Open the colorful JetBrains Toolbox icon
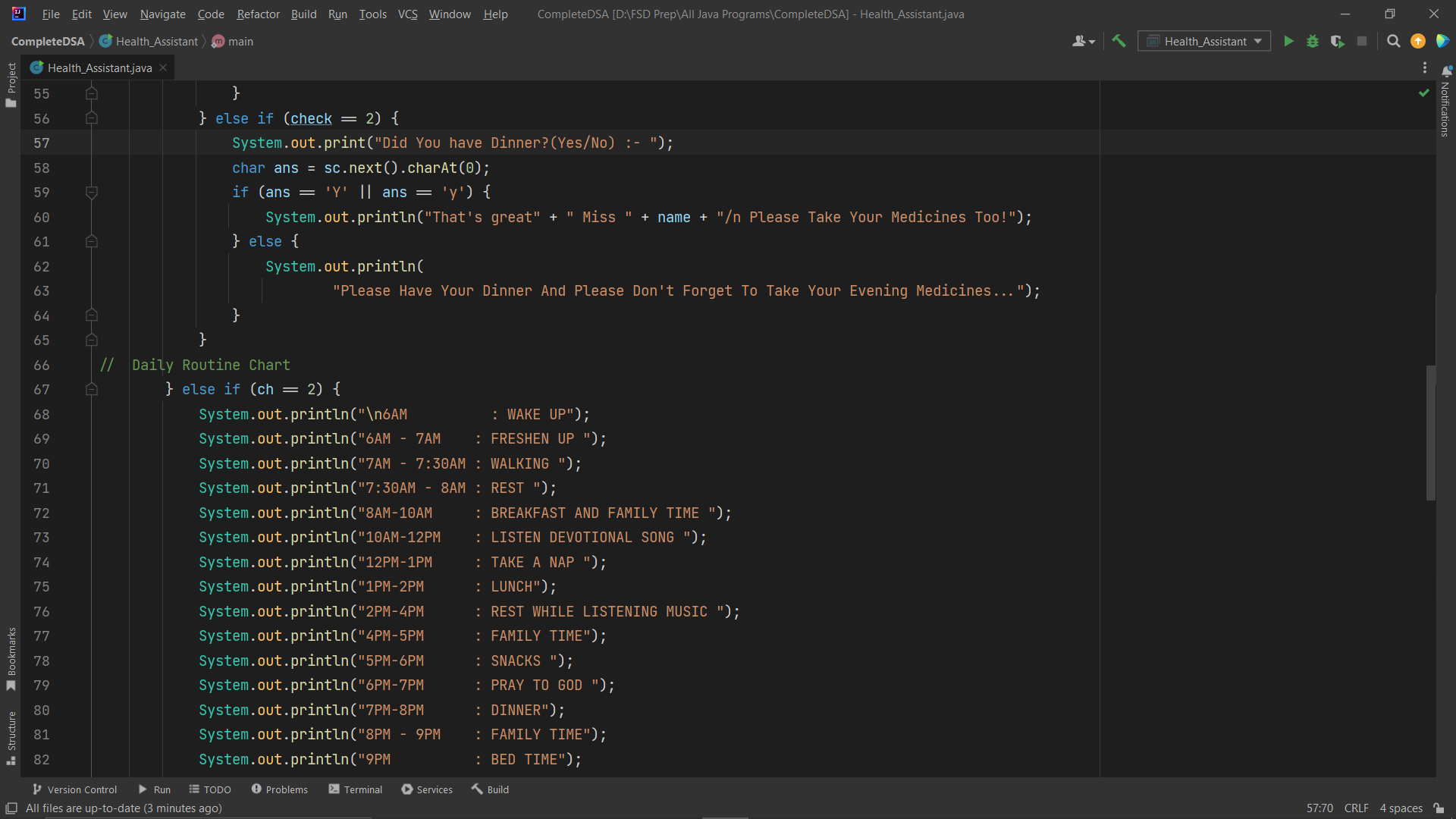Image resolution: width=1456 pixels, height=819 pixels. pyautogui.click(x=1442, y=42)
